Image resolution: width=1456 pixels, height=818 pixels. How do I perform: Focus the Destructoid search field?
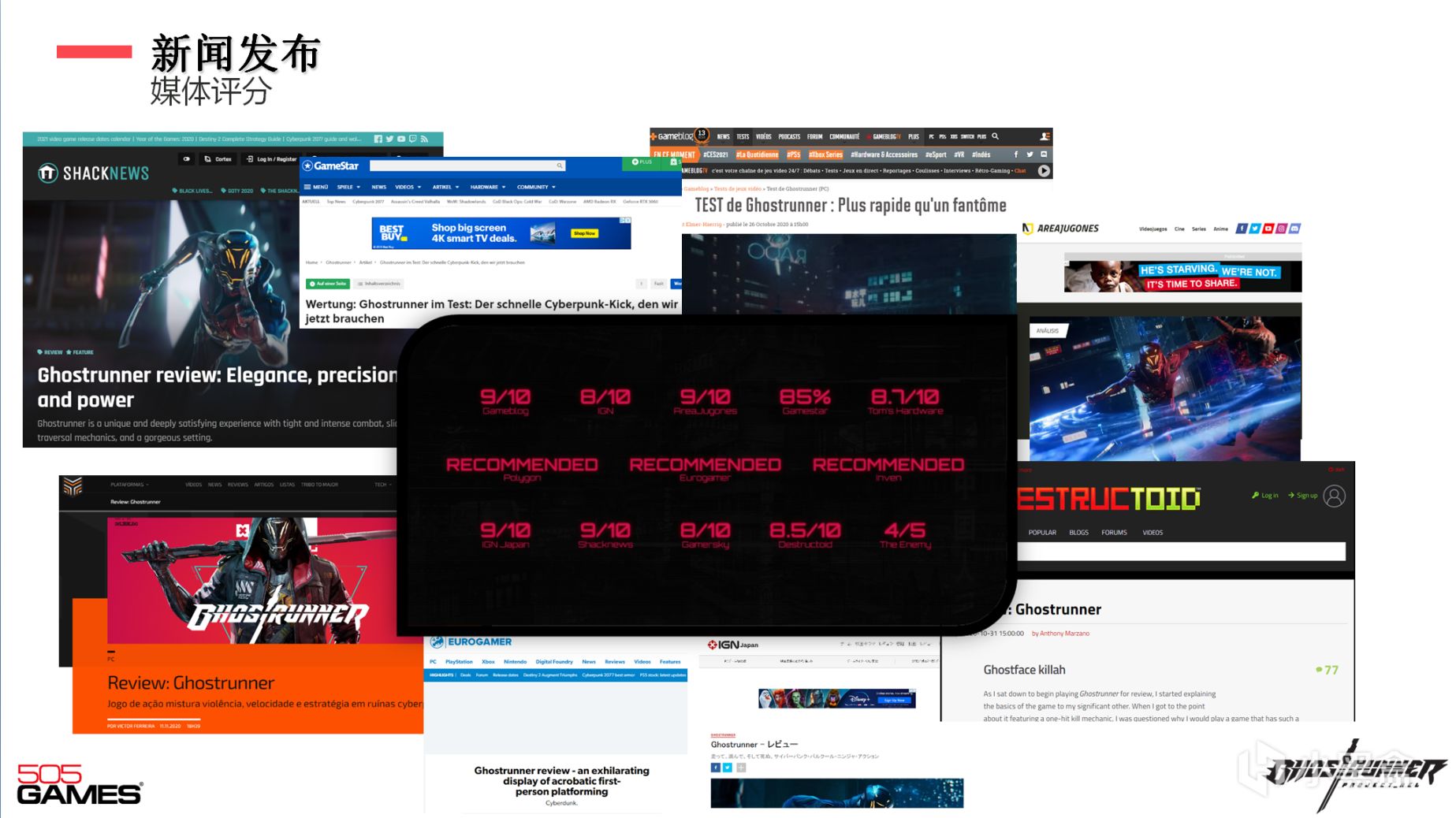[x=1181, y=552]
